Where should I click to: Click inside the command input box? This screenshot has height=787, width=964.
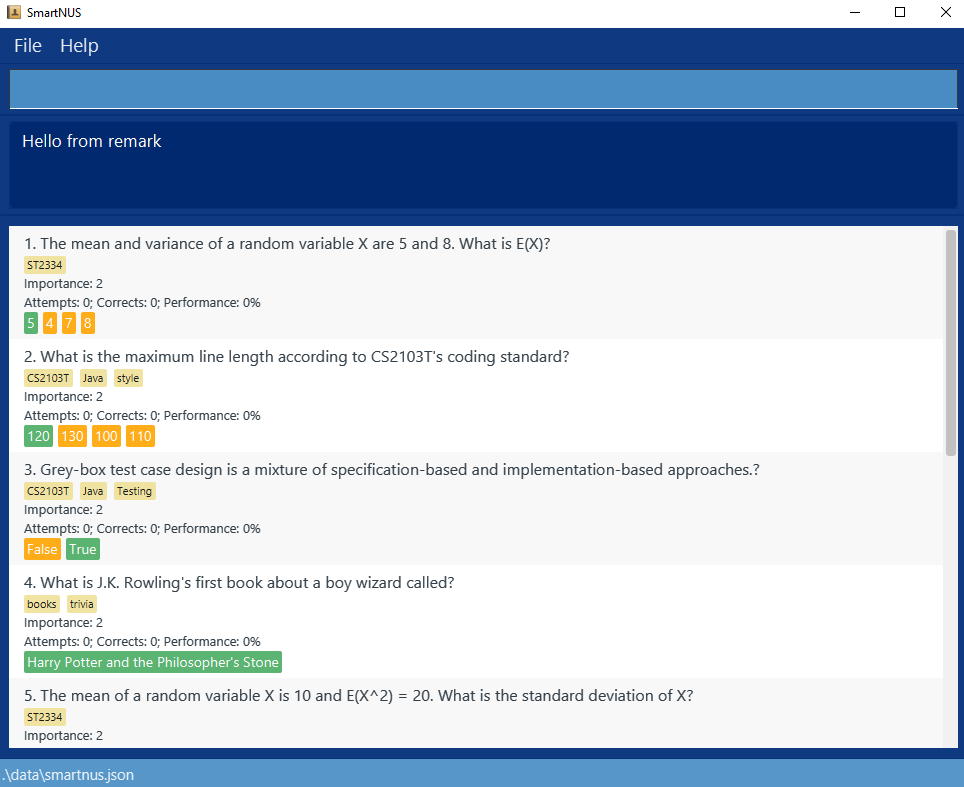click(482, 89)
